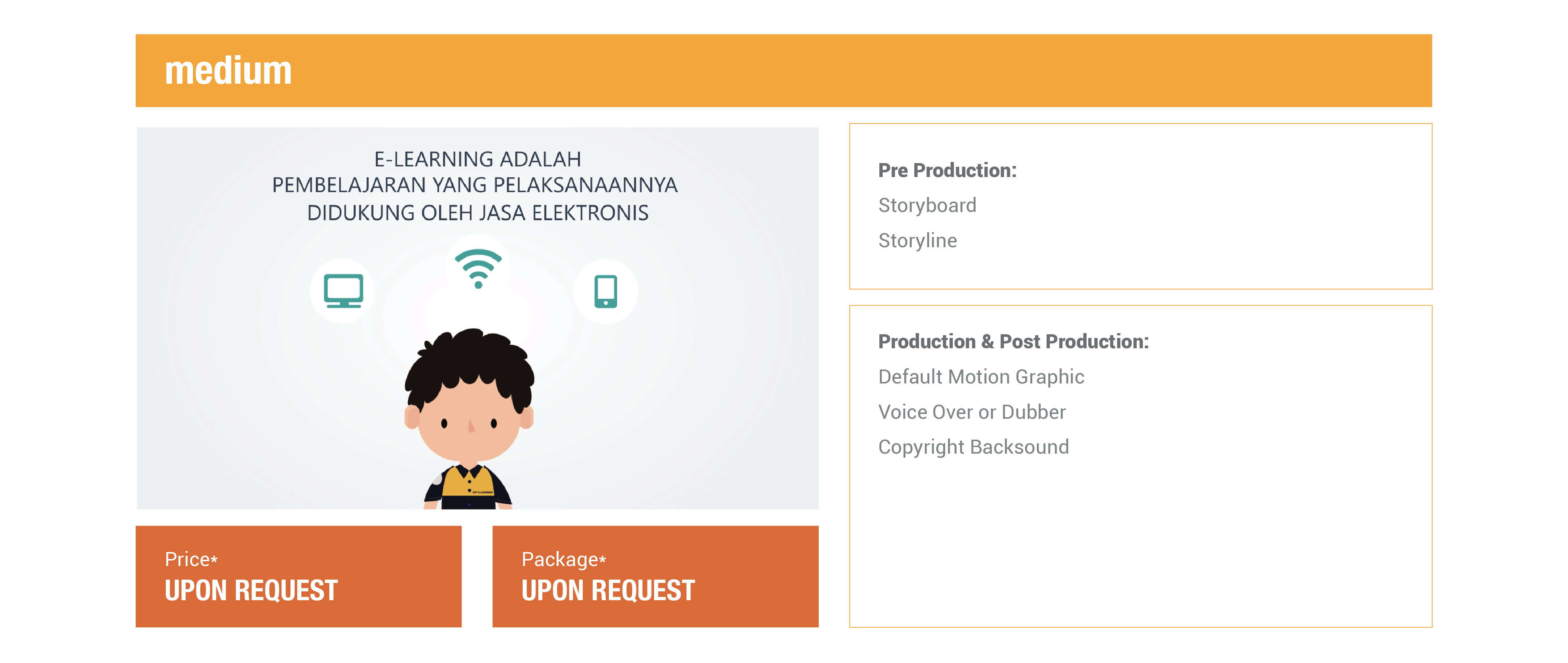
Task: Select the Storyline item
Action: click(x=917, y=241)
